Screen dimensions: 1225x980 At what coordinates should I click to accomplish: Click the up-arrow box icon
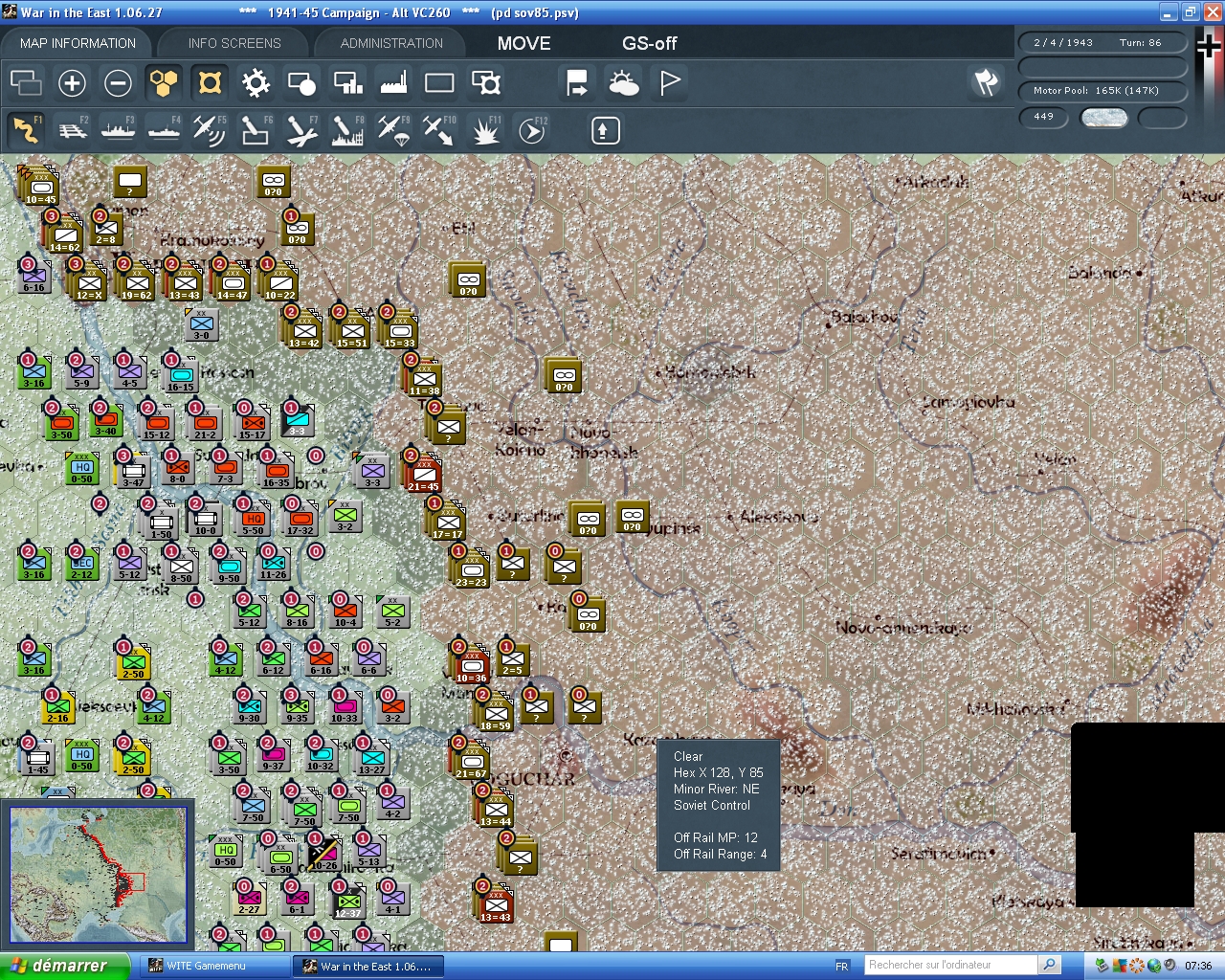click(605, 130)
